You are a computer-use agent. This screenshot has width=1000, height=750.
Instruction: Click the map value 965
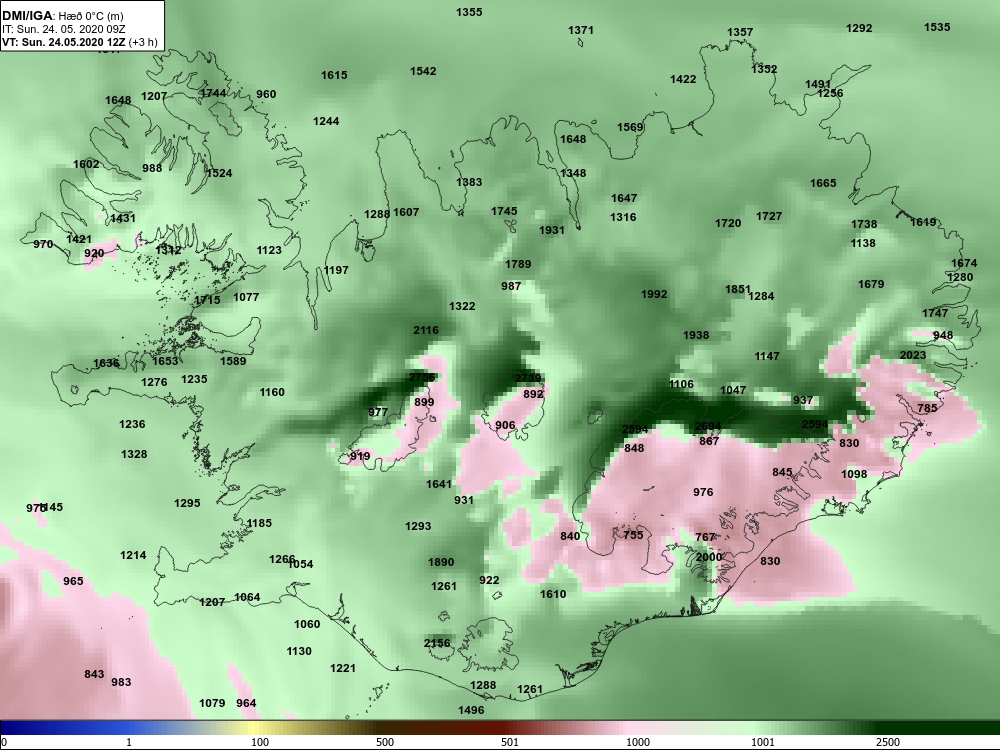click(x=73, y=581)
